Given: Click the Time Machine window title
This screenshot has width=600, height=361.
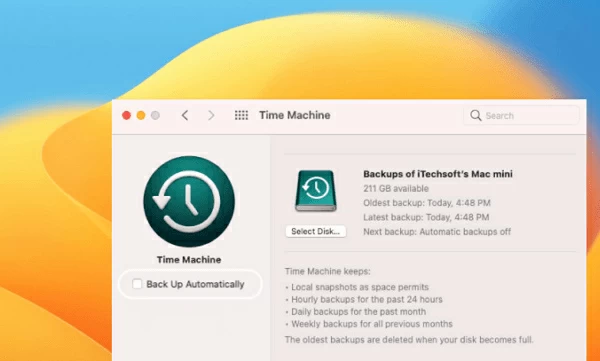Looking at the screenshot, I should click(x=295, y=115).
